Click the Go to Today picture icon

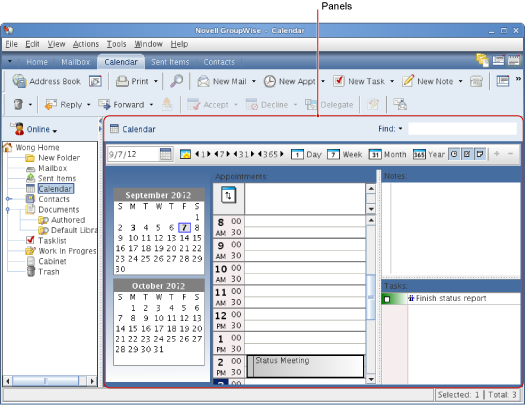click(185, 154)
